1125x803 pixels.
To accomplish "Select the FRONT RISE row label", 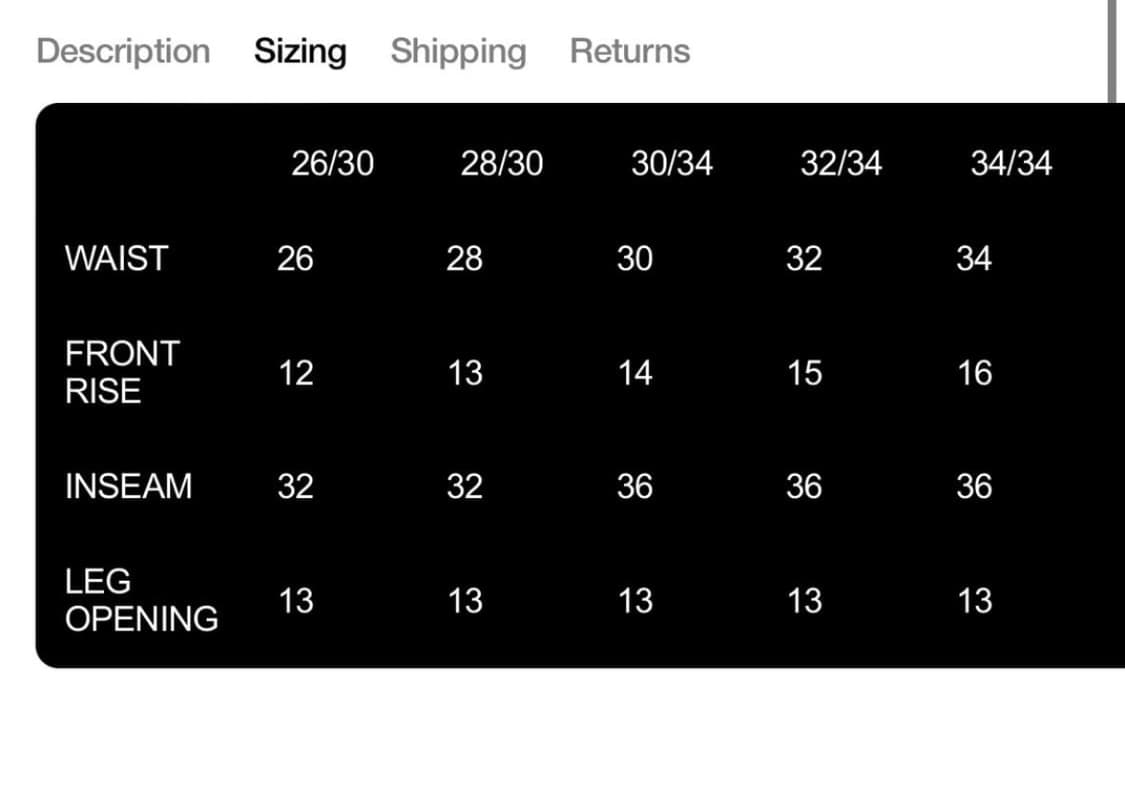I will pos(121,372).
